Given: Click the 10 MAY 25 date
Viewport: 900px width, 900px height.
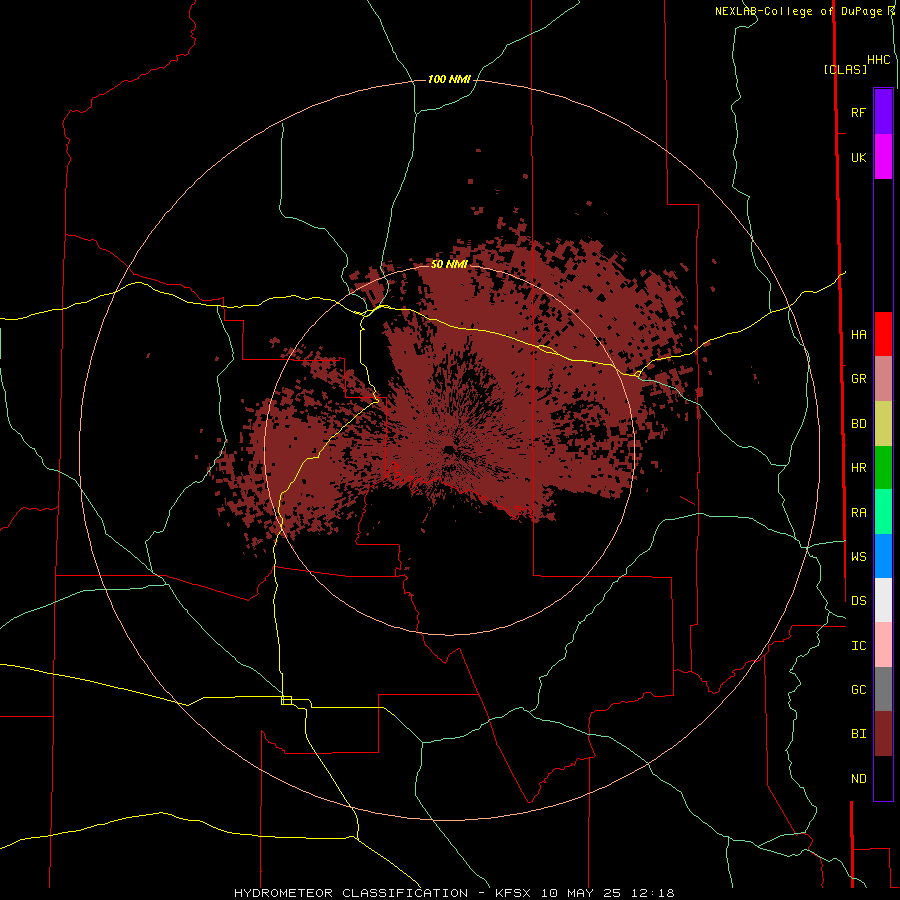Looking at the screenshot, I should (583, 893).
